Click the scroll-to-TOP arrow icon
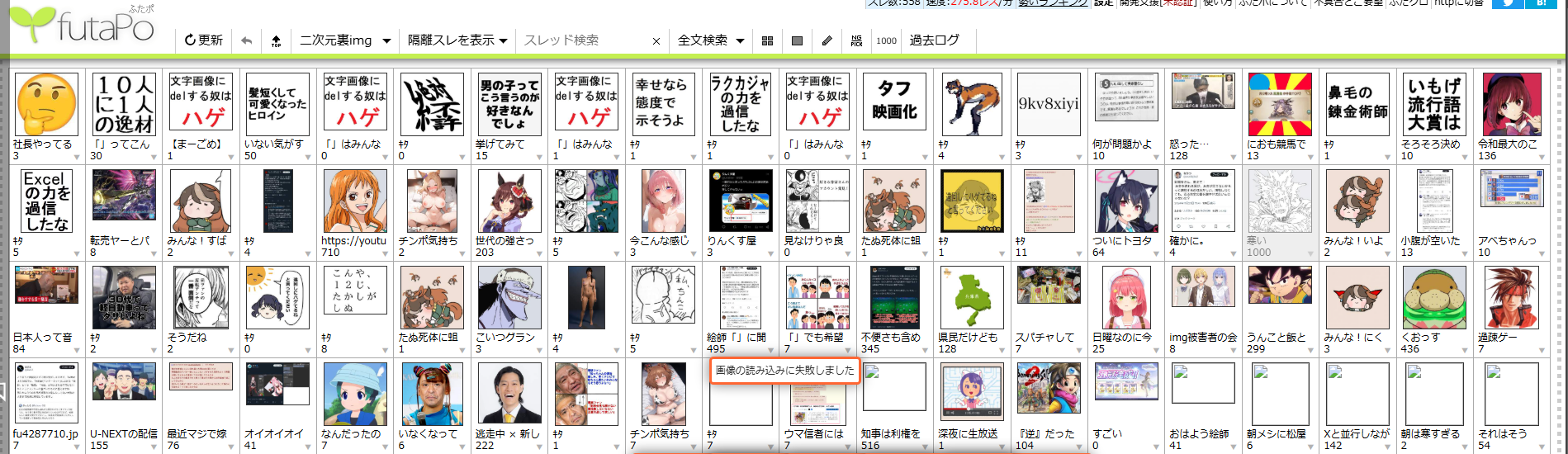The width and height of the screenshot is (1568, 454). coord(276,40)
